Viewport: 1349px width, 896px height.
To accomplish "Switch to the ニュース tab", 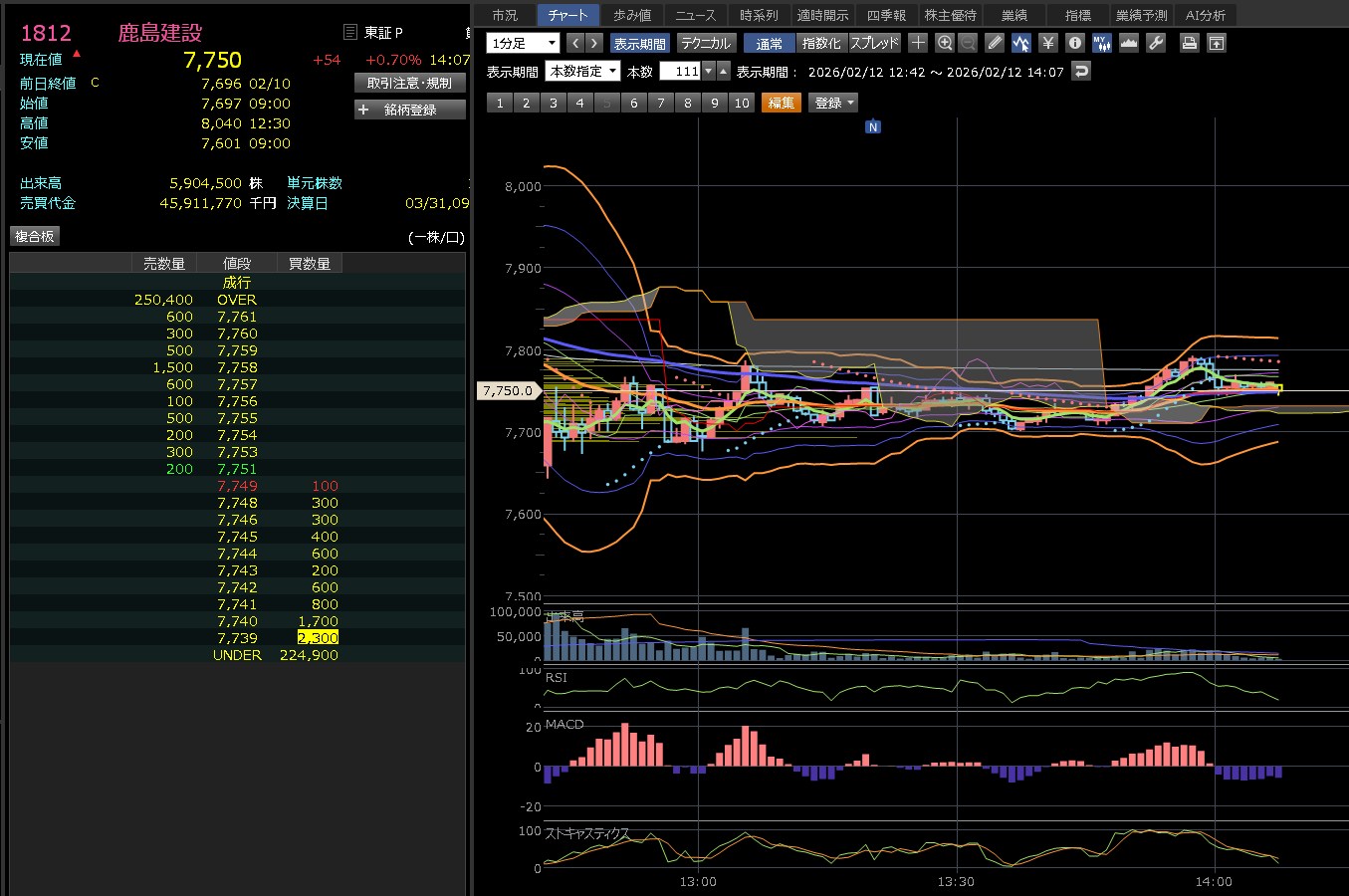I will coord(695,15).
